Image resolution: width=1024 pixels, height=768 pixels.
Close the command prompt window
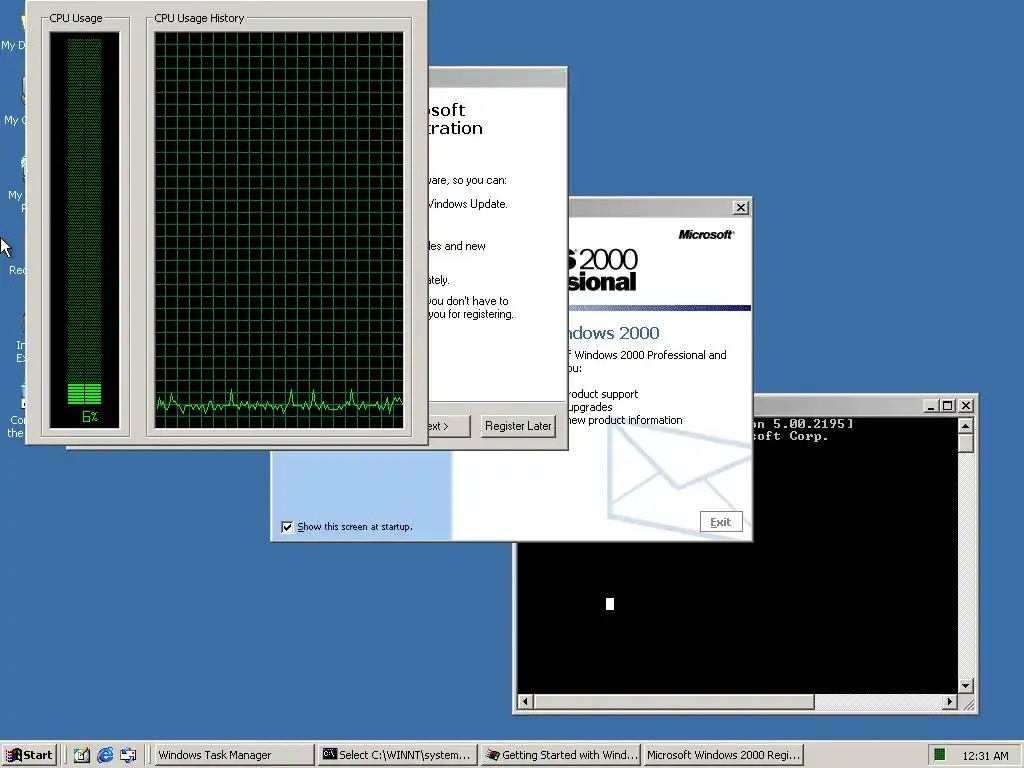966,406
